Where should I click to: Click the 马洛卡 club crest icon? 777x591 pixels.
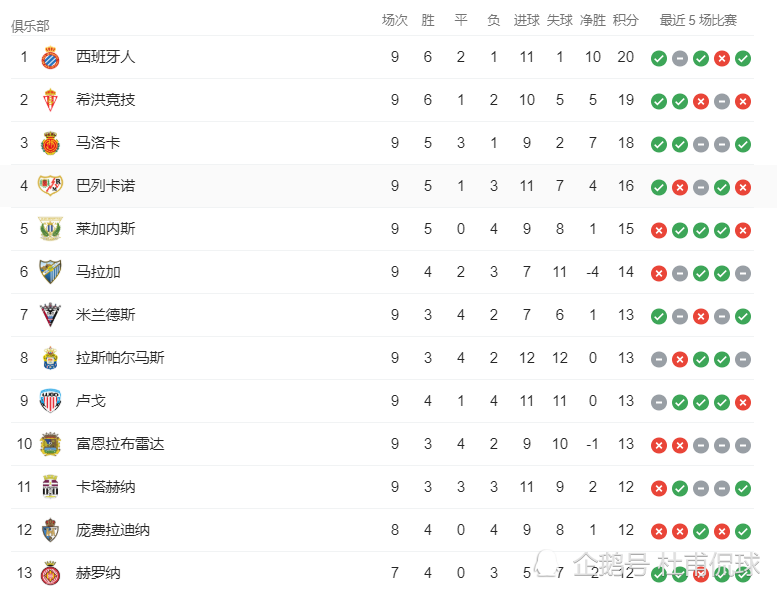tap(50, 143)
